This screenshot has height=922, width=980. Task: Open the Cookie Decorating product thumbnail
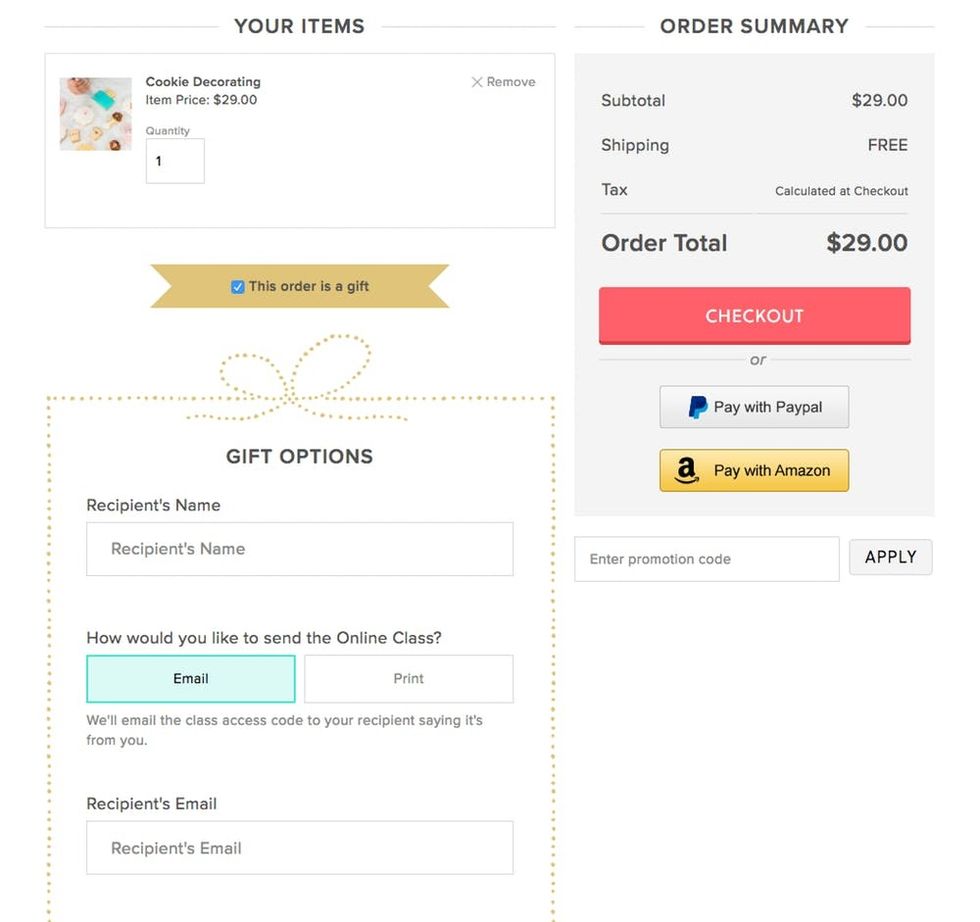click(x=96, y=114)
